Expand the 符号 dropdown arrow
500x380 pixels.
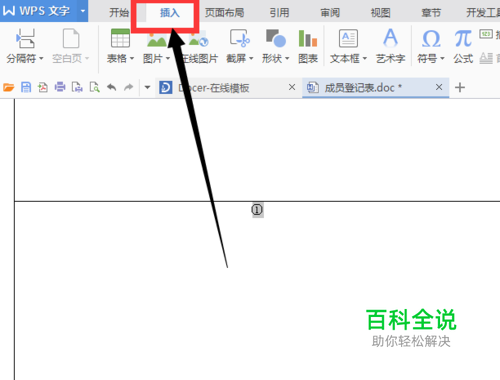[442, 59]
